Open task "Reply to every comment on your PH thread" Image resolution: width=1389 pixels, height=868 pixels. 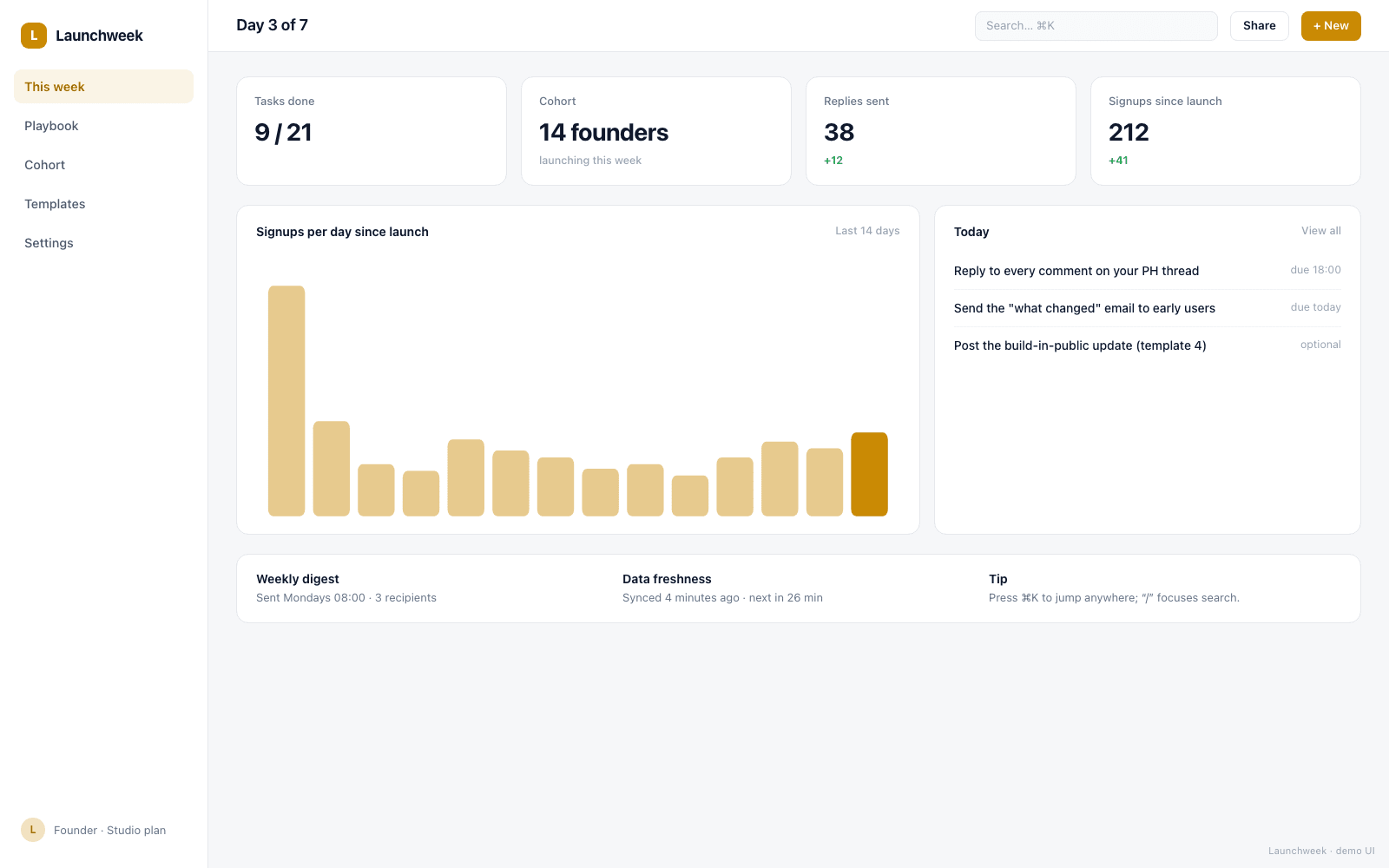coord(1148,271)
